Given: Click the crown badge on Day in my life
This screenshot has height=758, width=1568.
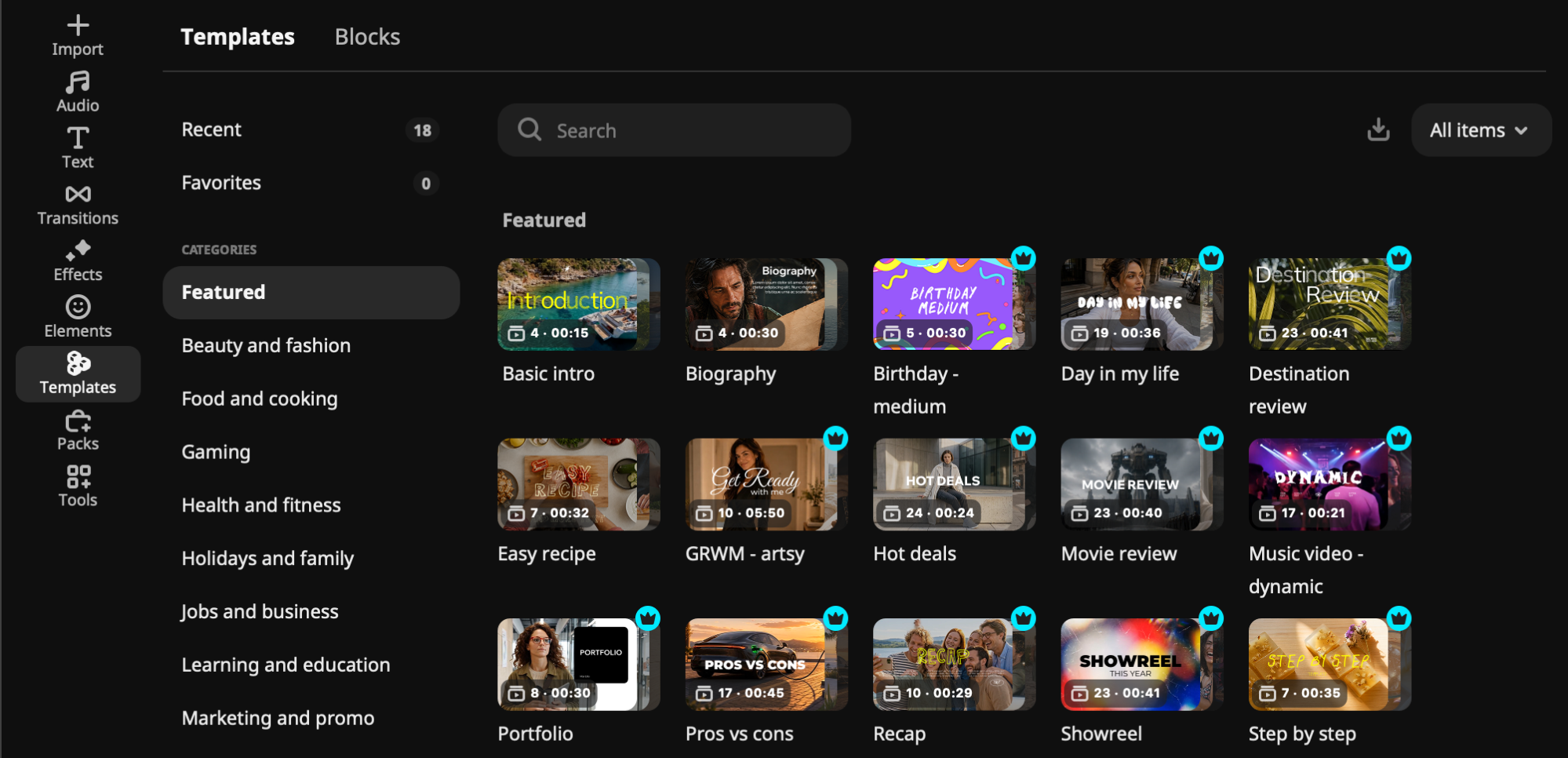Looking at the screenshot, I should pyautogui.click(x=1211, y=257).
